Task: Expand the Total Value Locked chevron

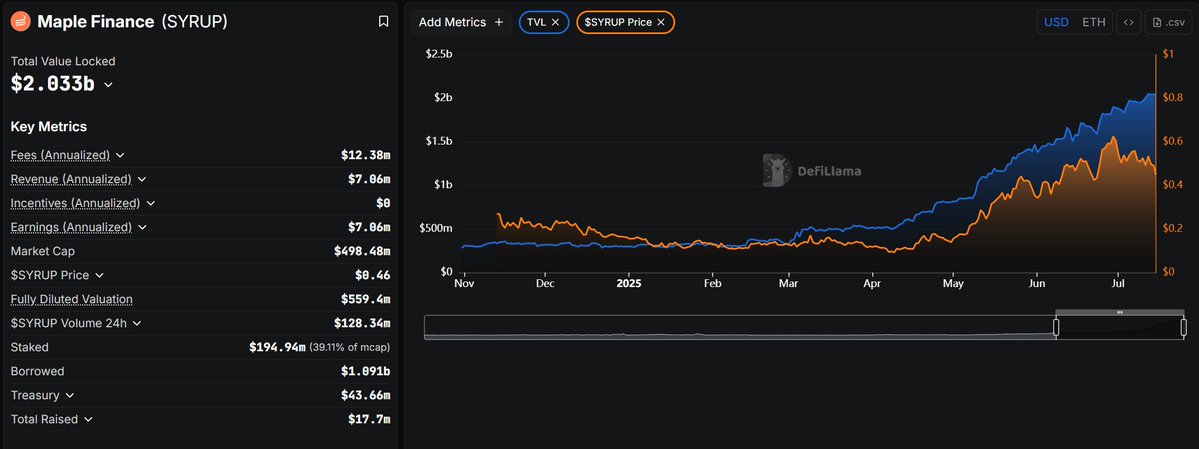Action: (108, 85)
